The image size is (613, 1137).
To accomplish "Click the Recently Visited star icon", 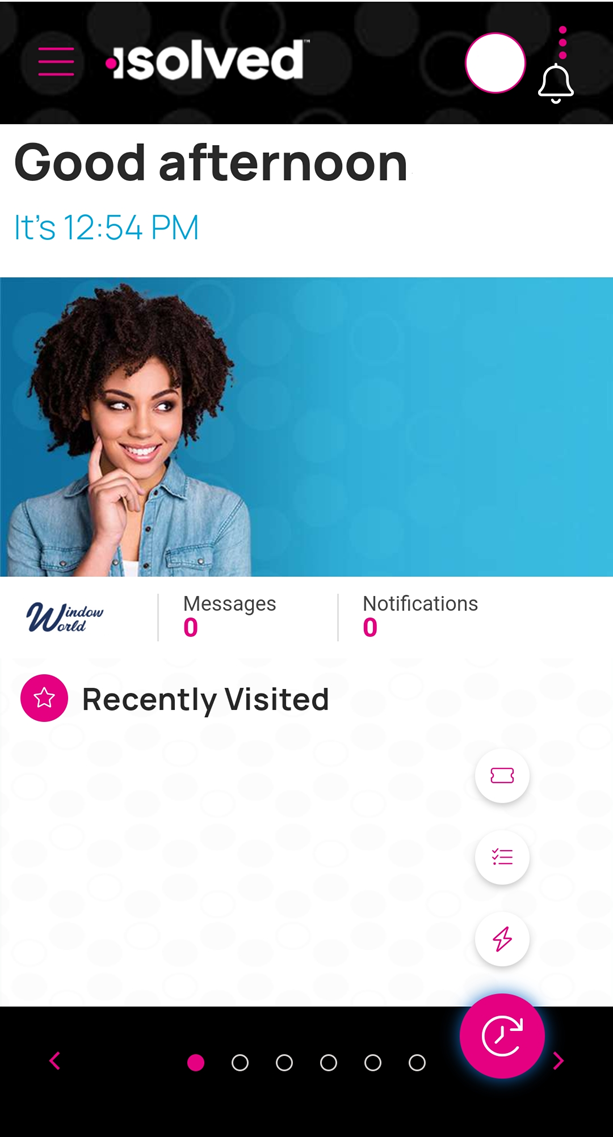I will (x=44, y=698).
